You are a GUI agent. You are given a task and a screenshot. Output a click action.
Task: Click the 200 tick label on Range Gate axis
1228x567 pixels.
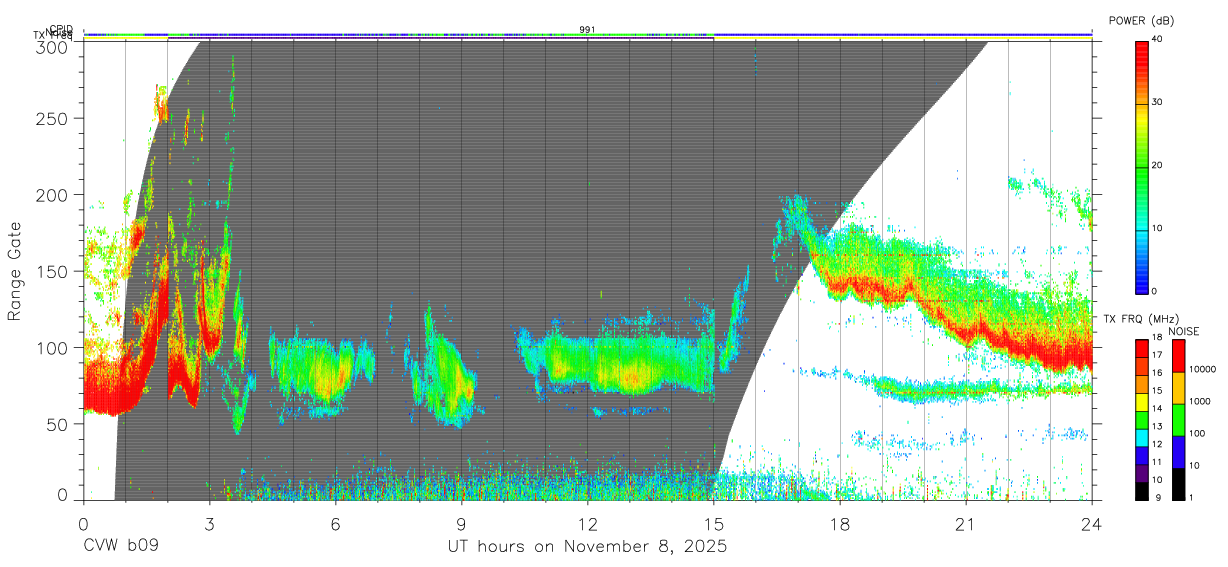click(x=53, y=195)
